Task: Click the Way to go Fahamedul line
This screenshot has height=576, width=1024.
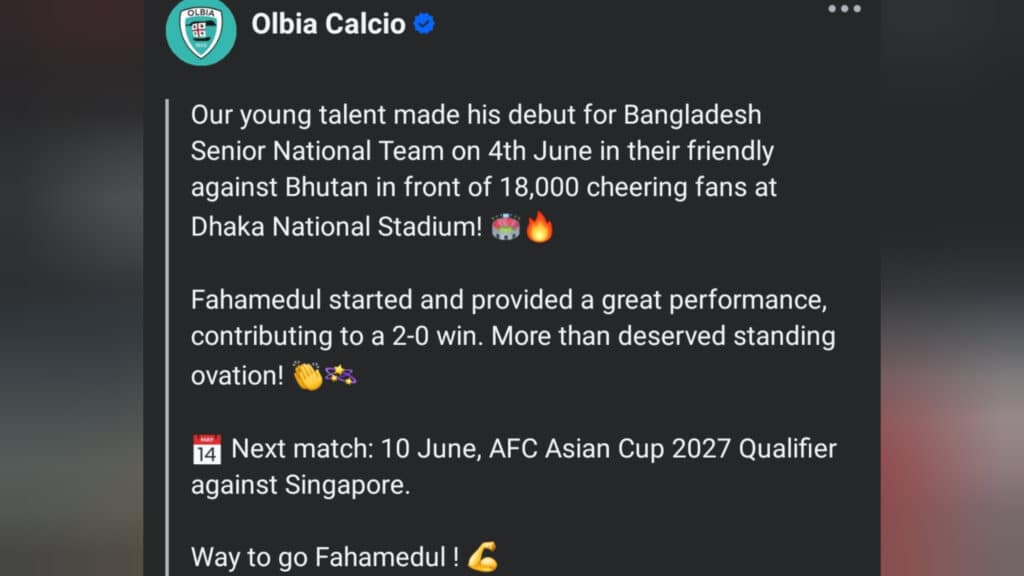Action: coord(325,557)
